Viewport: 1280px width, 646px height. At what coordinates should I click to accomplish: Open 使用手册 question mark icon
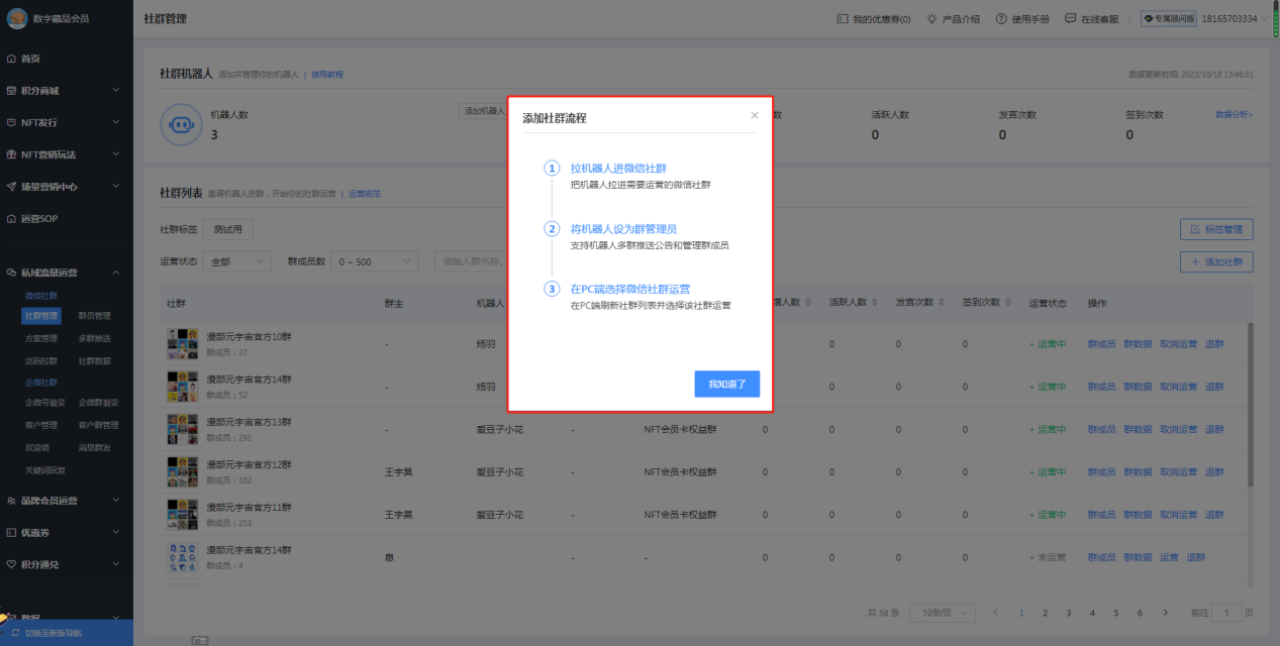point(1001,19)
